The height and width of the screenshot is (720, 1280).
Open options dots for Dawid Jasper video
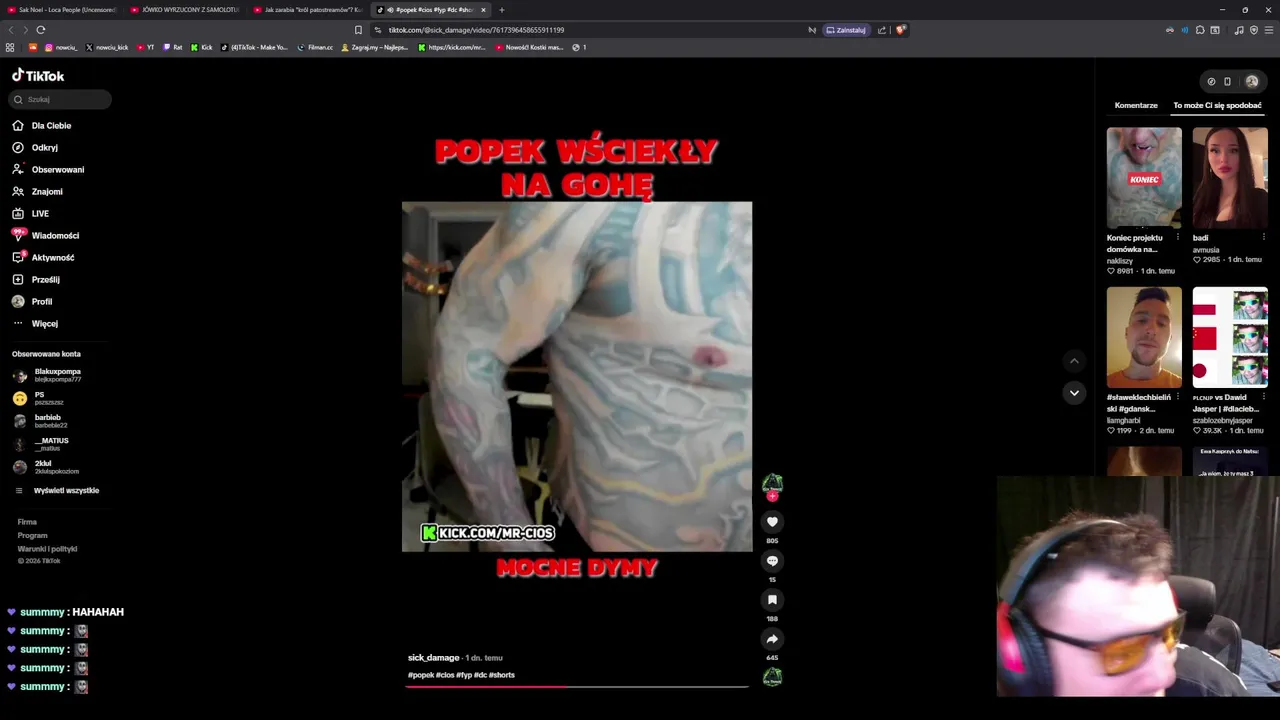[x=1263, y=398]
